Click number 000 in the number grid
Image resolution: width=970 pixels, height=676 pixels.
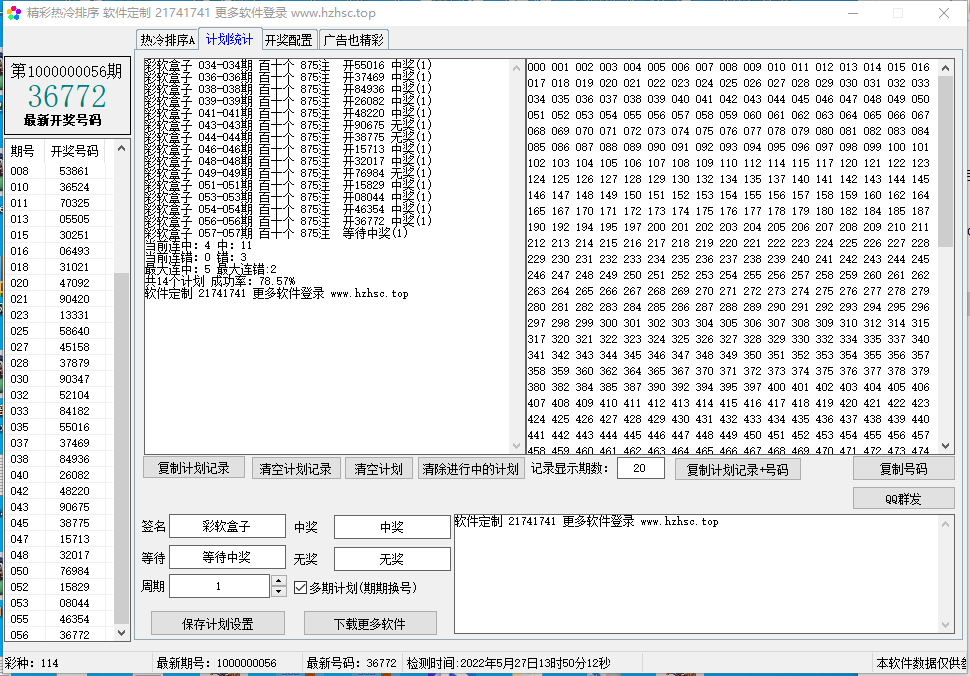tap(536, 67)
